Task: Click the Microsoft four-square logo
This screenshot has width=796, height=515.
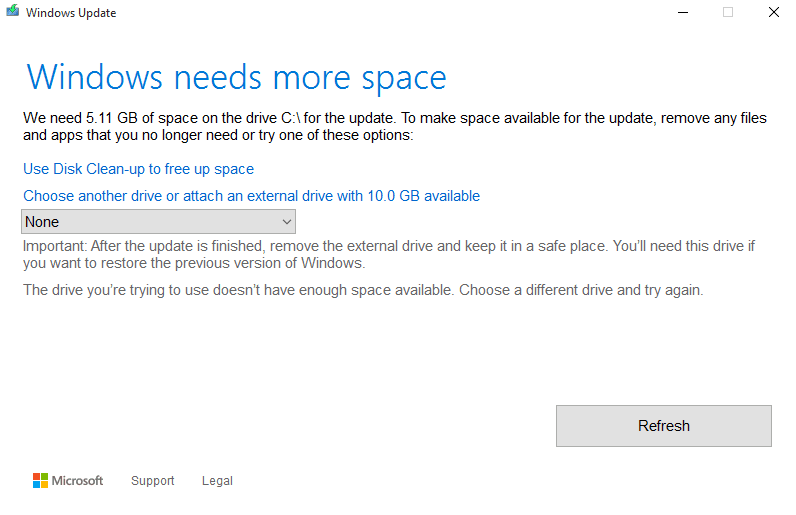Action: point(40,481)
